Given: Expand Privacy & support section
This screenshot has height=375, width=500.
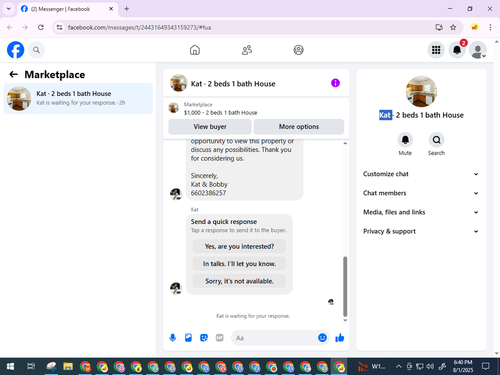Looking at the screenshot, I should pyautogui.click(x=421, y=231).
